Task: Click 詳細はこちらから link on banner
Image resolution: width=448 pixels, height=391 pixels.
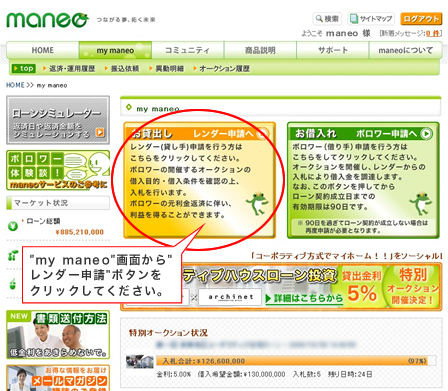Action: 304,298
